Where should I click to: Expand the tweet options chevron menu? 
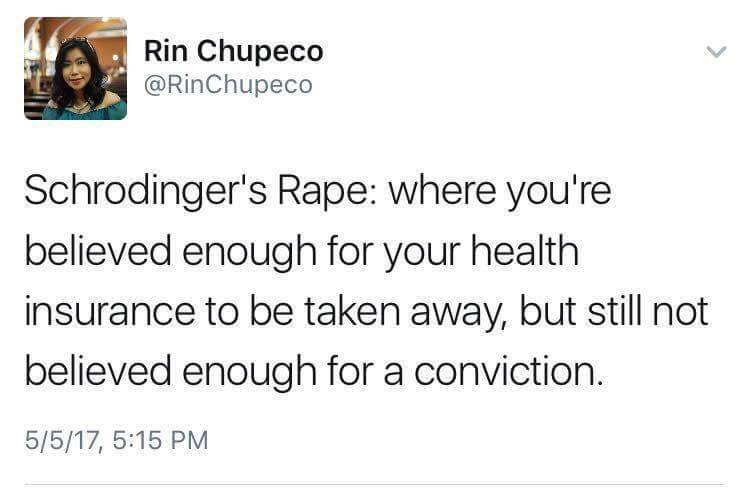pos(716,52)
